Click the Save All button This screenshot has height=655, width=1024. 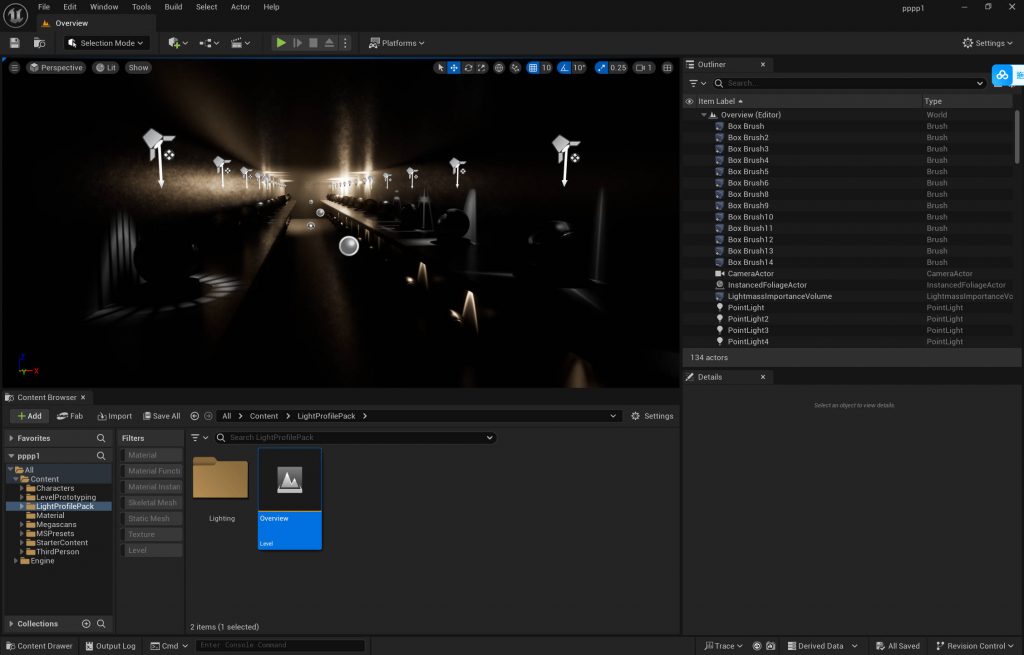tap(162, 416)
